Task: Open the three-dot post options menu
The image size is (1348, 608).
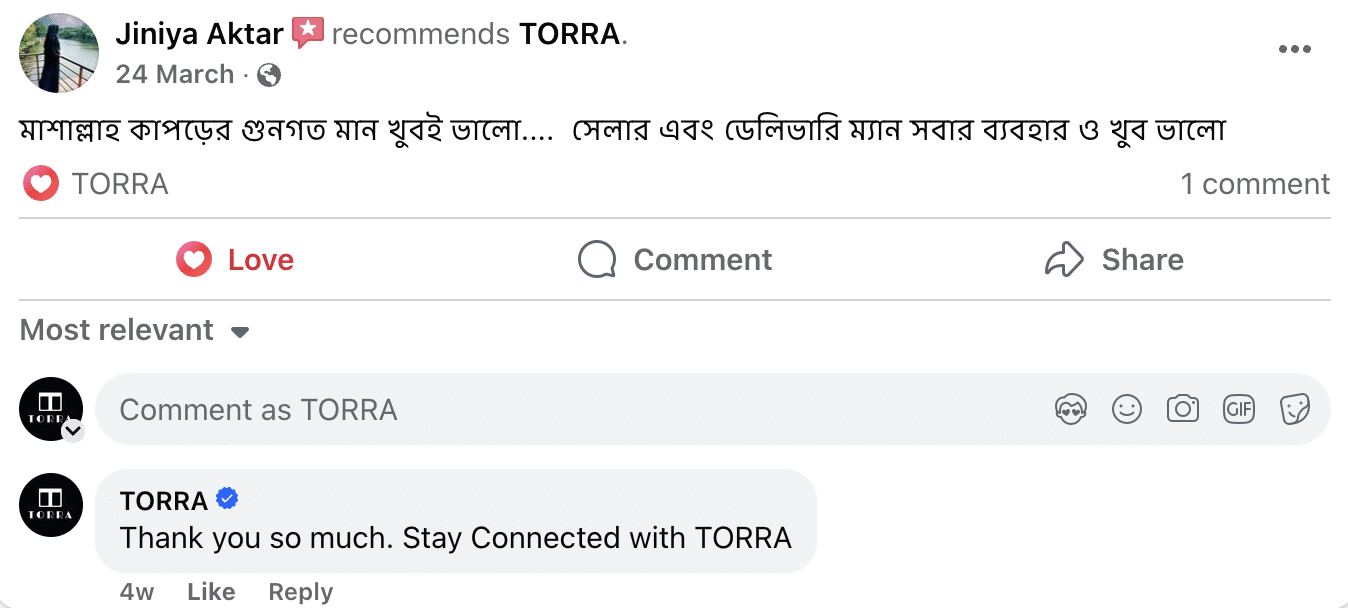Action: pos(1294,50)
